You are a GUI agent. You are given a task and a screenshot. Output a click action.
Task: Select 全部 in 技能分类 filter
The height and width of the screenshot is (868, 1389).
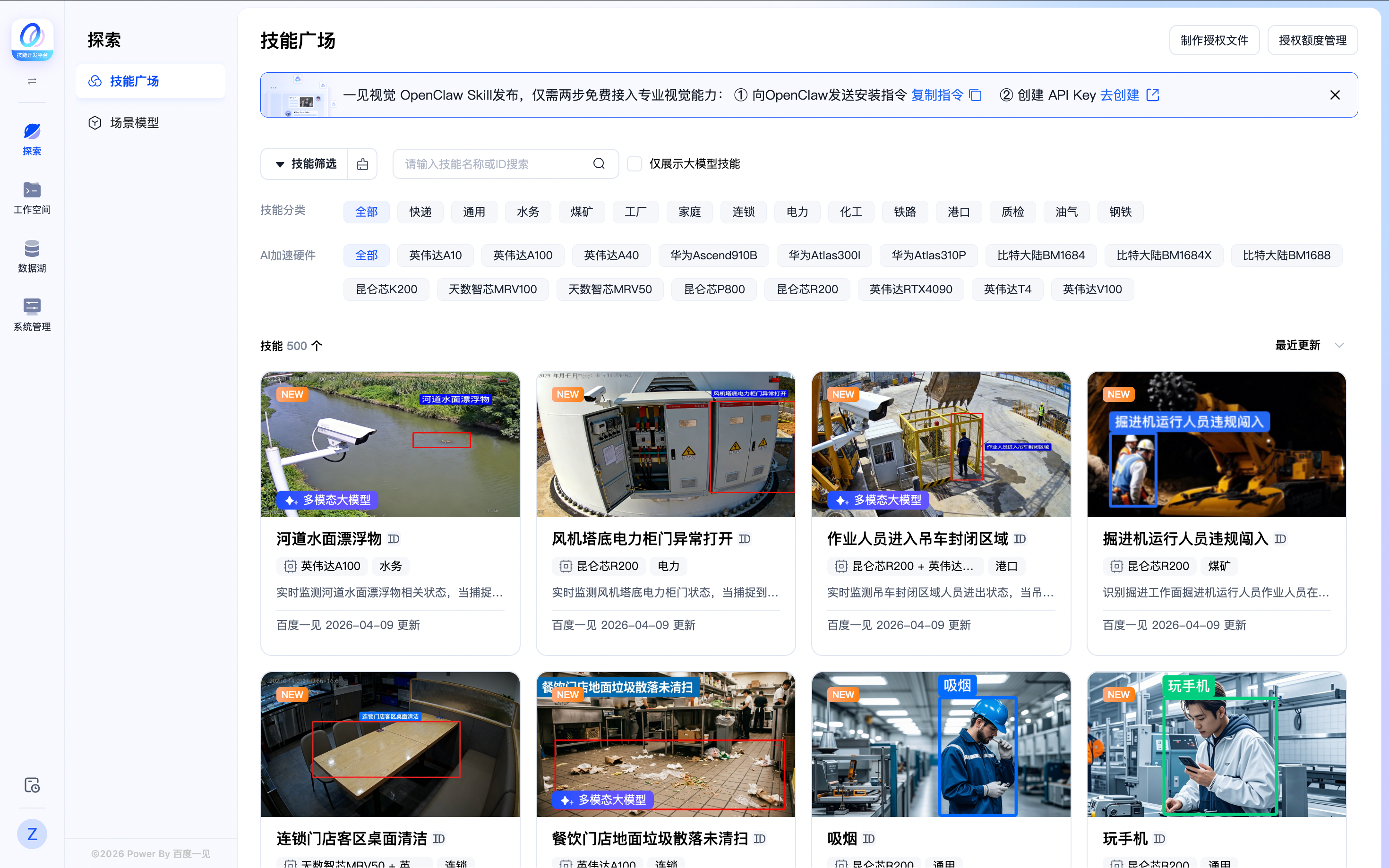366,212
